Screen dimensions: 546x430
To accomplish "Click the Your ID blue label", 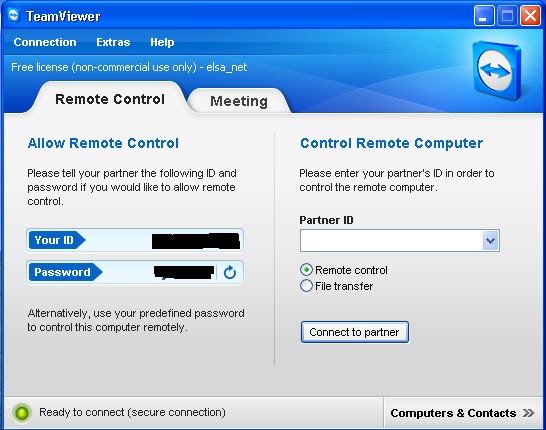I will pyautogui.click(x=56, y=240).
